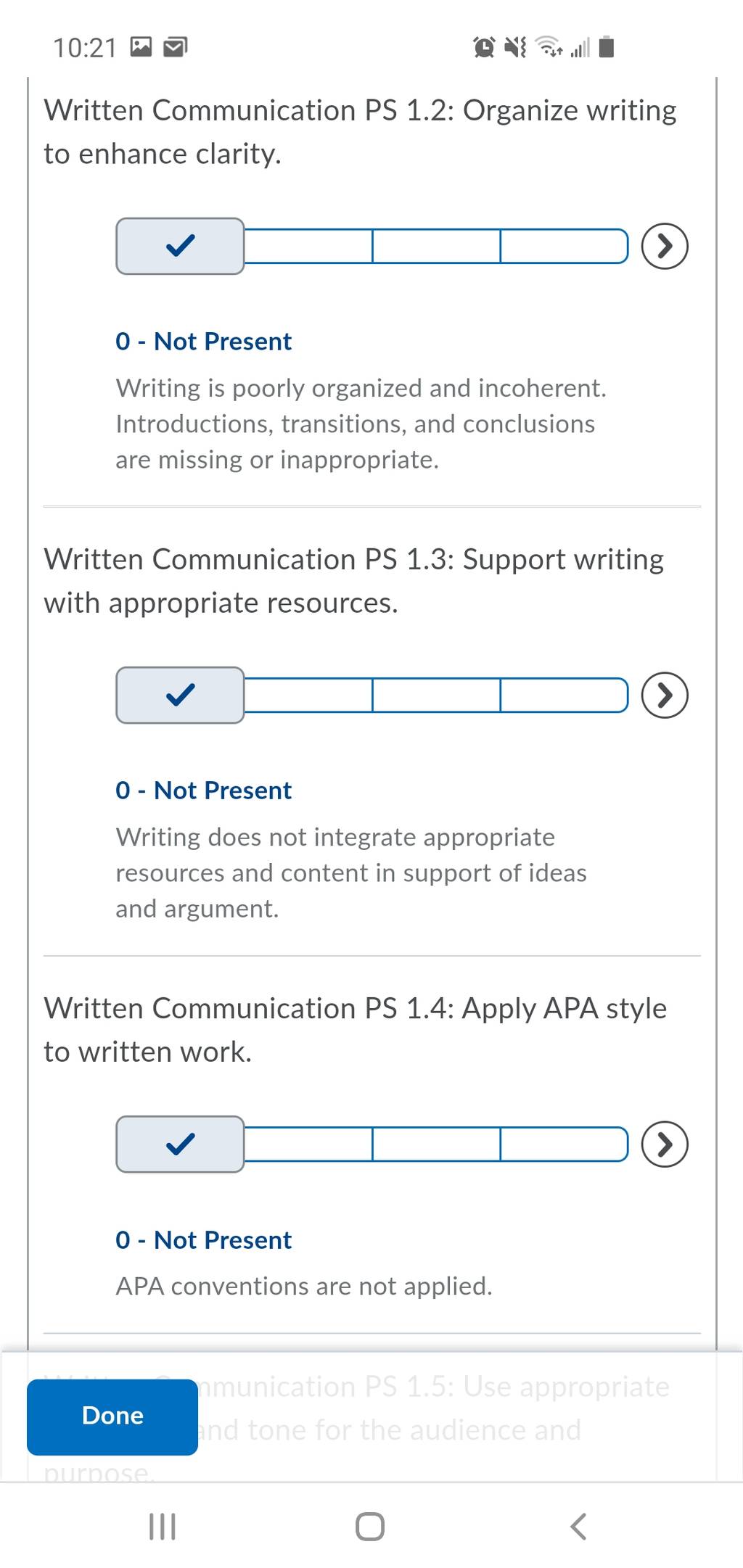Click '0 - Not Present' label under PS 1.4
Viewport: 743px width, 1568px height.
pyautogui.click(x=203, y=1240)
